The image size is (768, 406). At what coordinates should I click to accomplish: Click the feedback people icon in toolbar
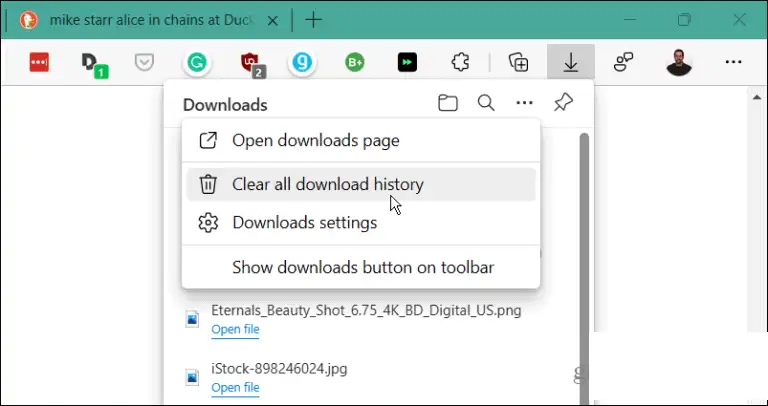point(624,62)
